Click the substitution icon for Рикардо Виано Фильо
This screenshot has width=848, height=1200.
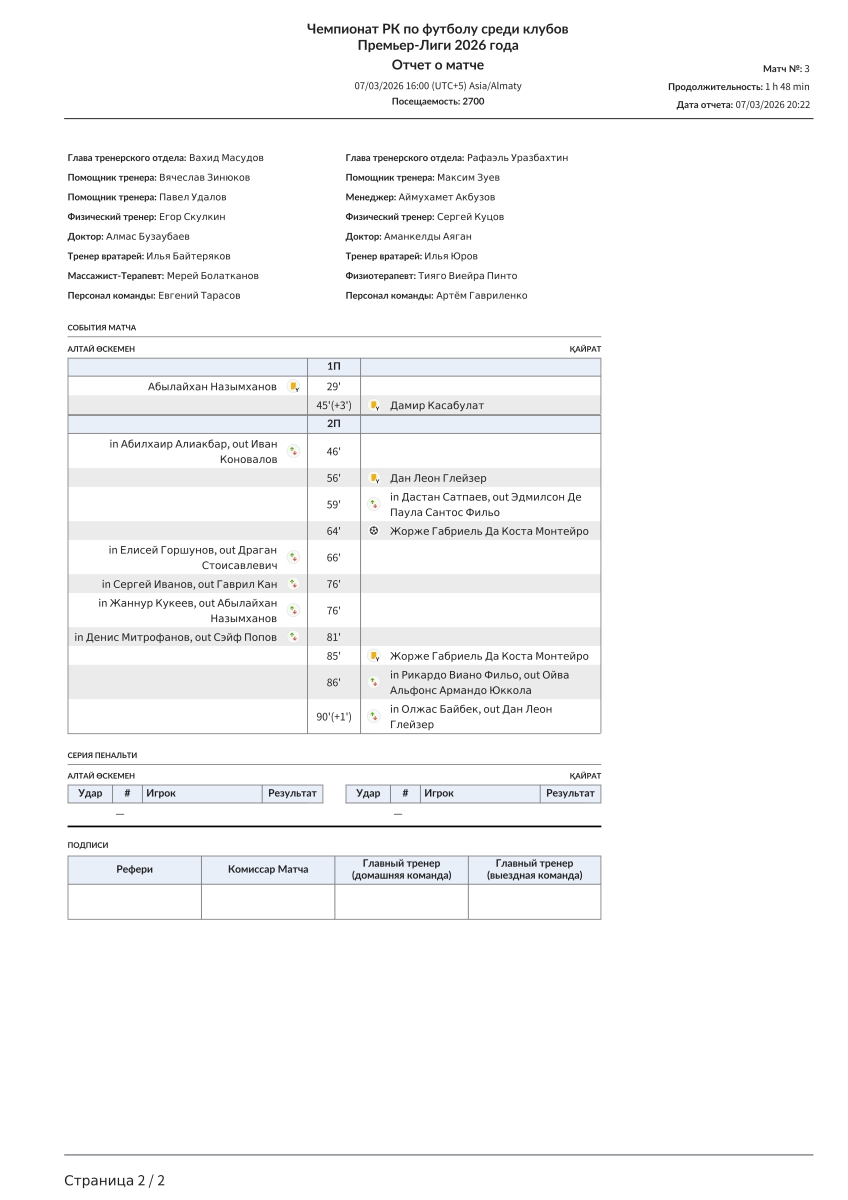(x=374, y=682)
